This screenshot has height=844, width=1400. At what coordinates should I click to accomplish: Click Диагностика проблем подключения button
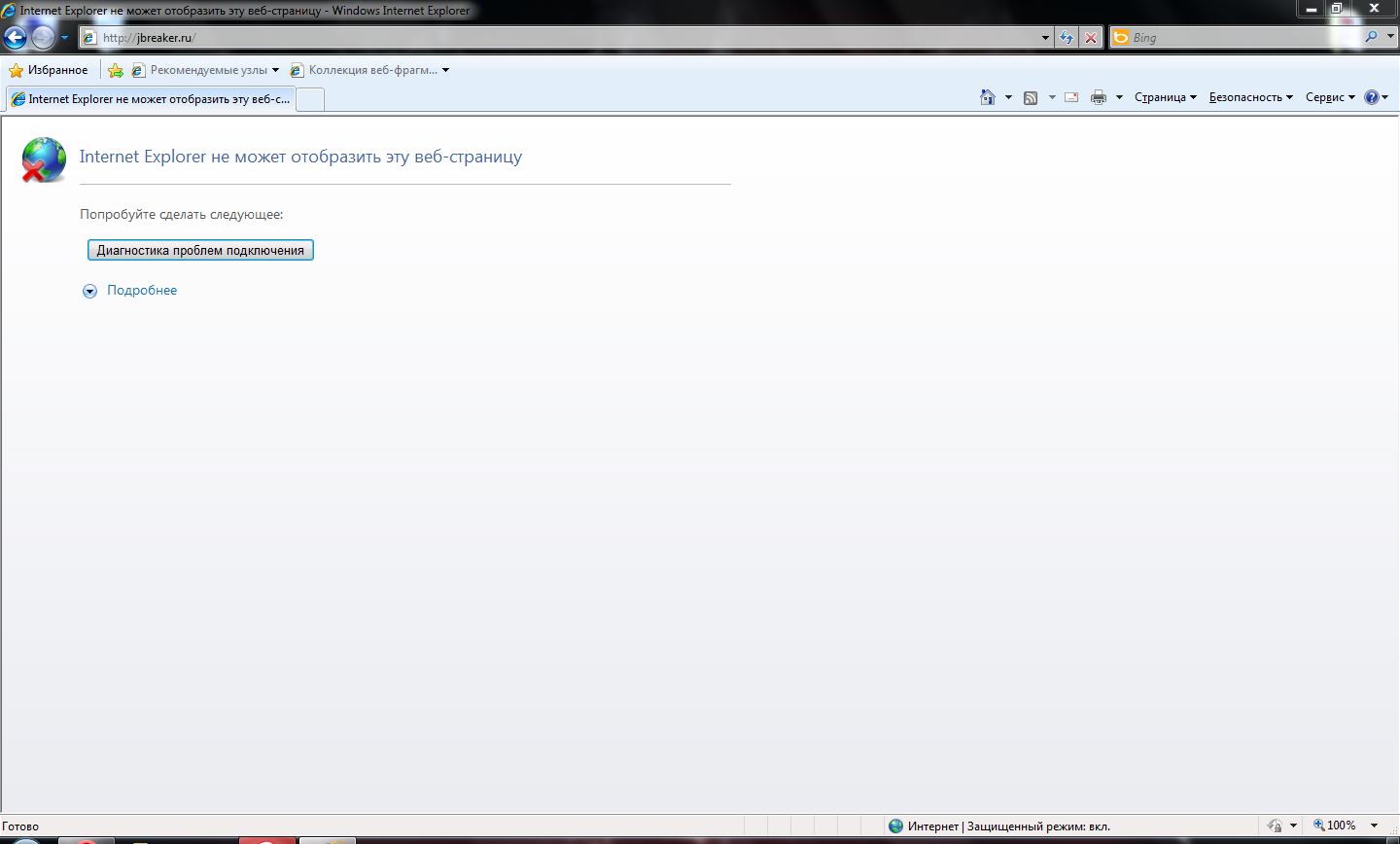(200, 250)
